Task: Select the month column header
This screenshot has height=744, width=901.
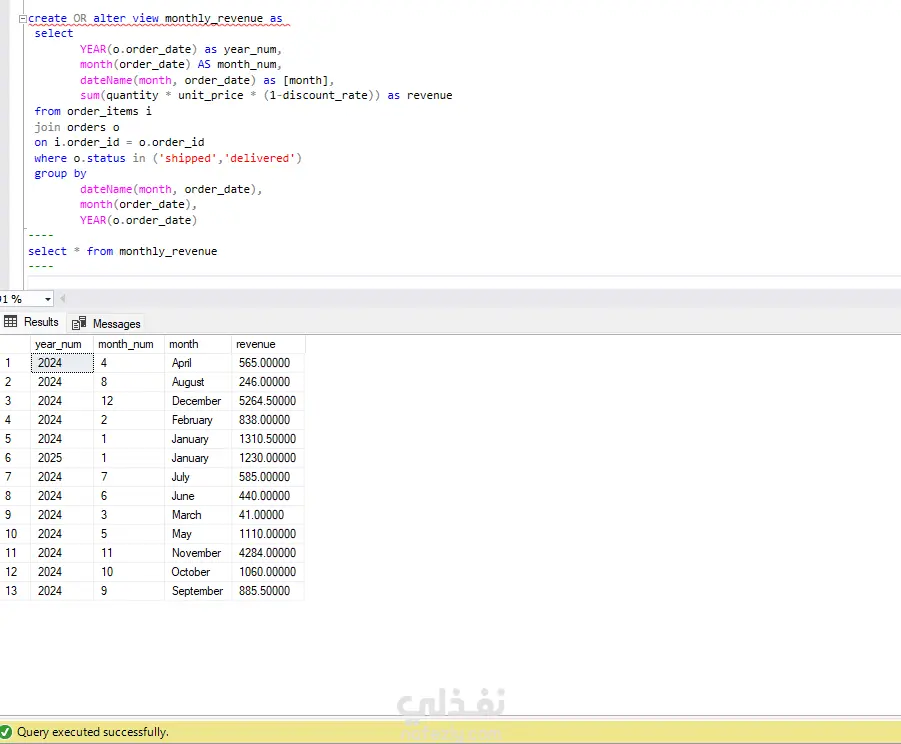Action: click(x=198, y=344)
